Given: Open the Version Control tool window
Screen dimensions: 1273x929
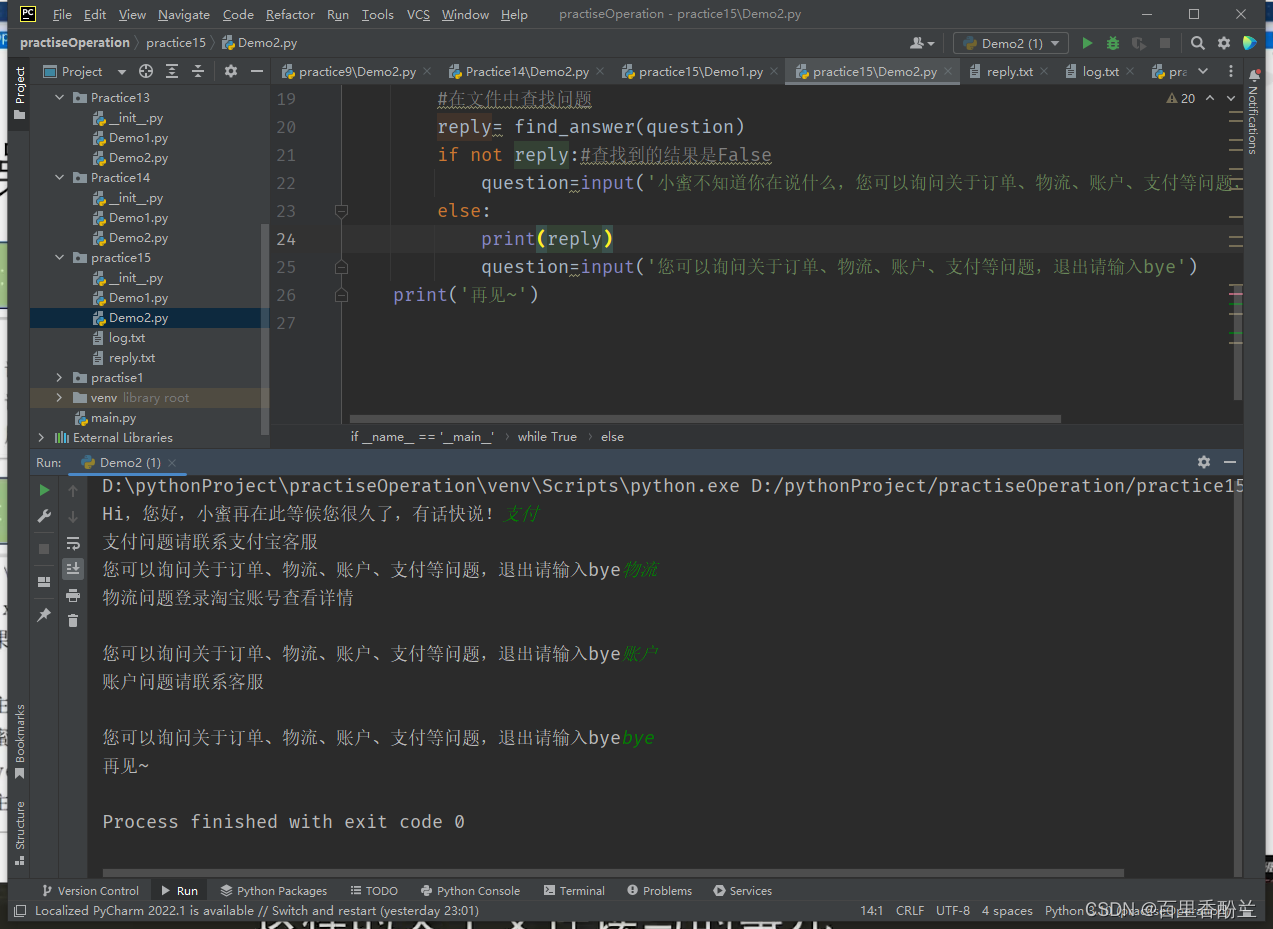Looking at the screenshot, I should point(90,890).
